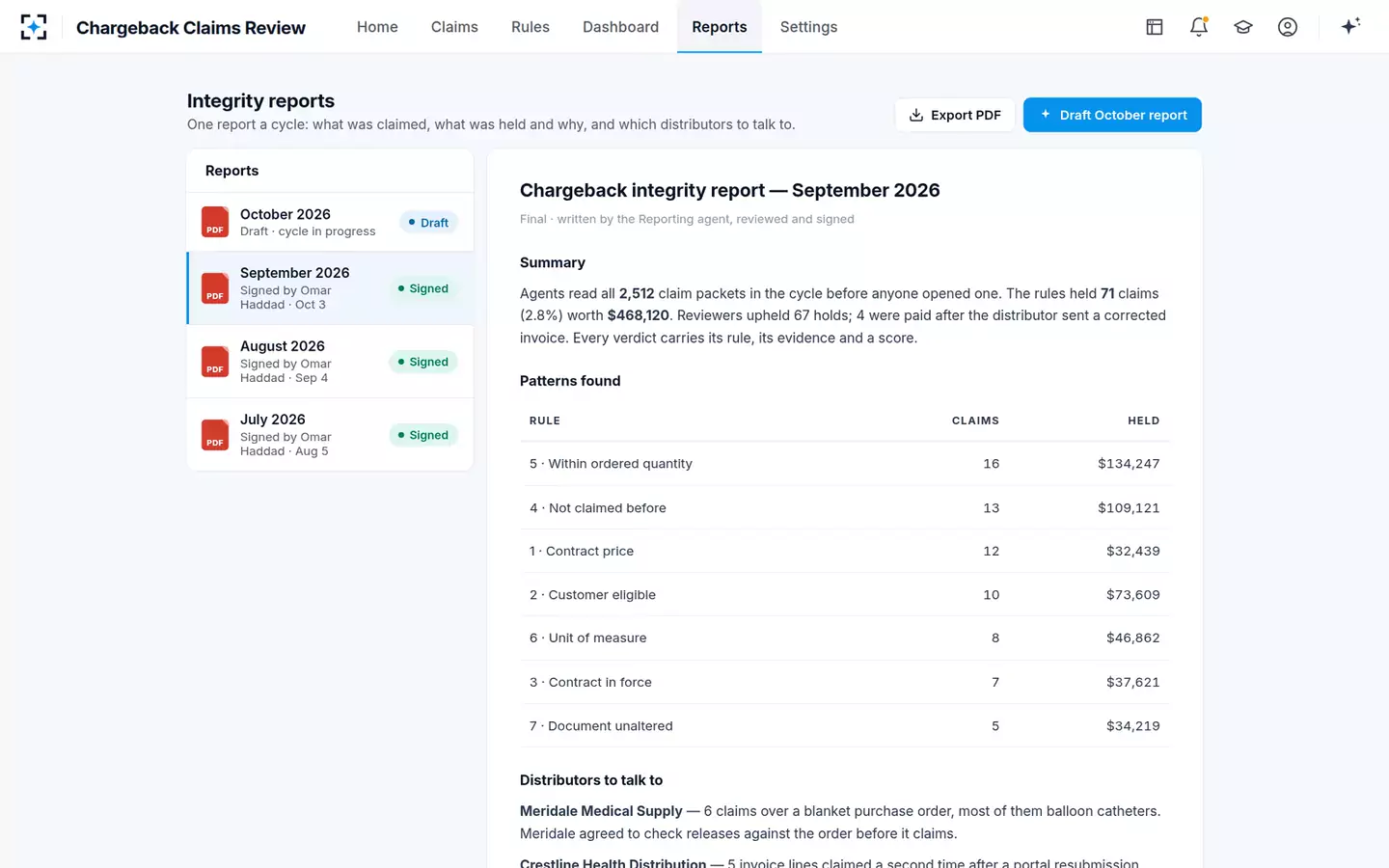Viewport: 1389px width, 868px height.
Task: Click the 'Distributors to talk to' heading
Action: [591, 780]
